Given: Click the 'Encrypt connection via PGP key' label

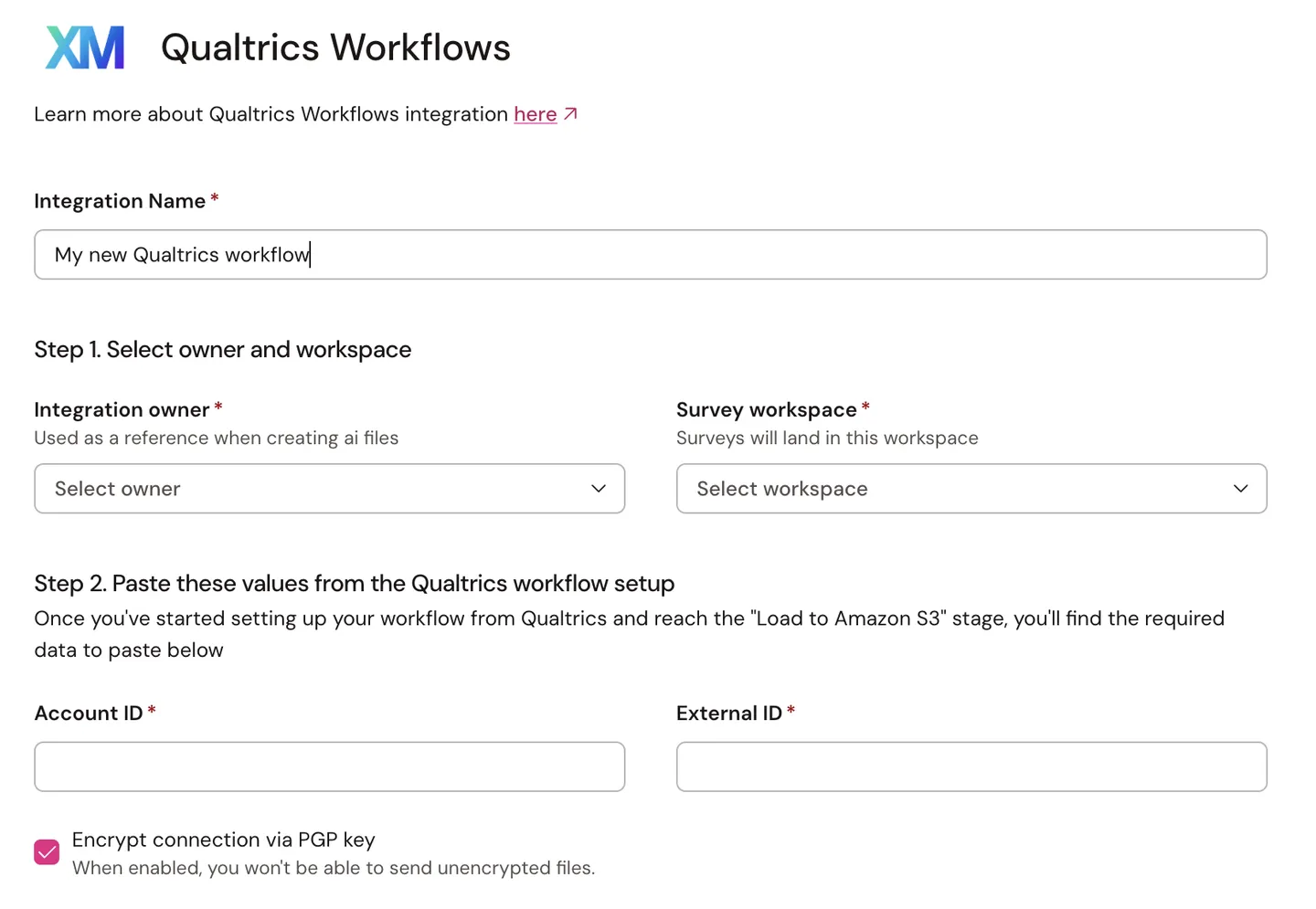Looking at the screenshot, I should tap(224, 840).
